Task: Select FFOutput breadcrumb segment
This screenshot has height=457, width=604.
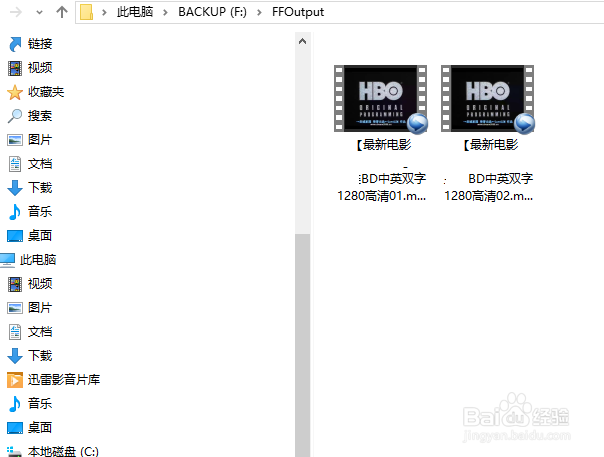Action: 298,12
